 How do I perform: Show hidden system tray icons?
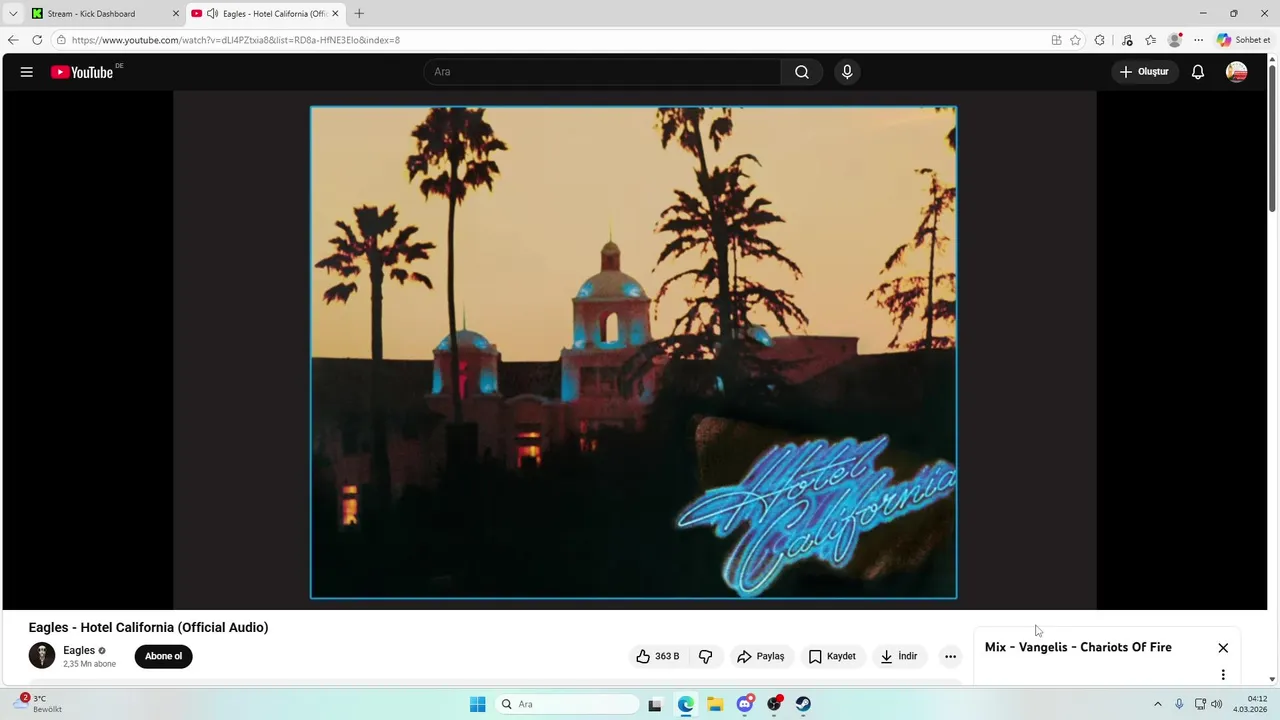[1158, 704]
